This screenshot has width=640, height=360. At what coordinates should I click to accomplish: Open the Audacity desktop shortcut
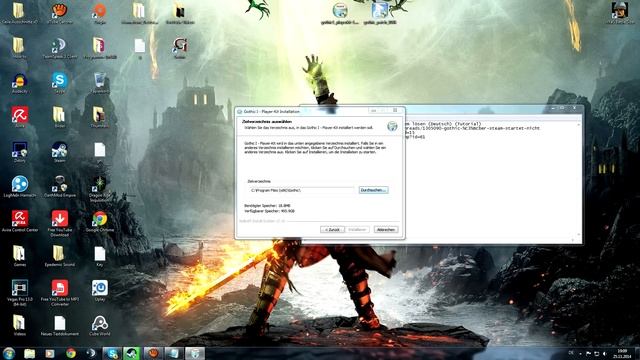[19, 83]
